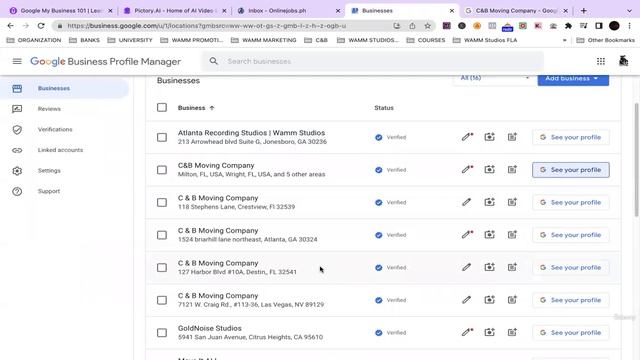Edit profile for Atlanta Recording Studios row

pyautogui.click(x=467, y=137)
